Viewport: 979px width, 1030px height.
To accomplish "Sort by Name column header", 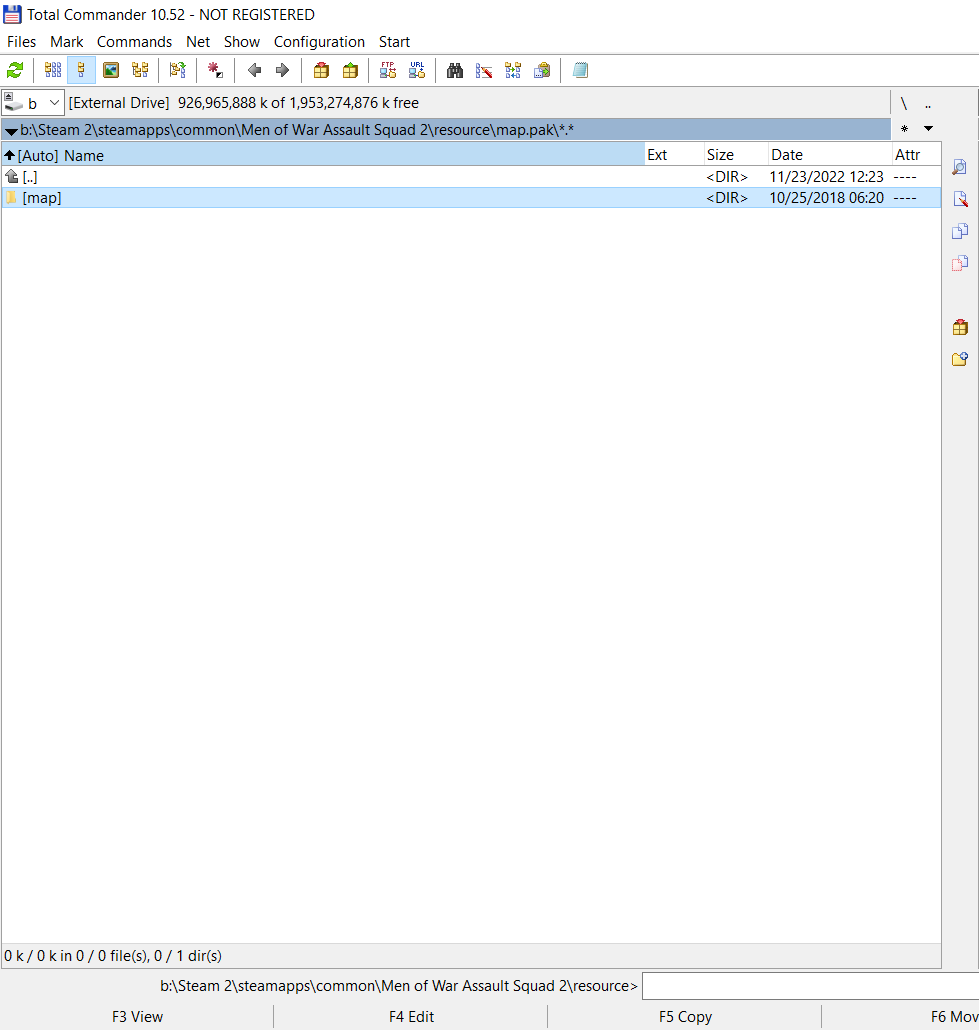I will pyautogui.click(x=323, y=155).
